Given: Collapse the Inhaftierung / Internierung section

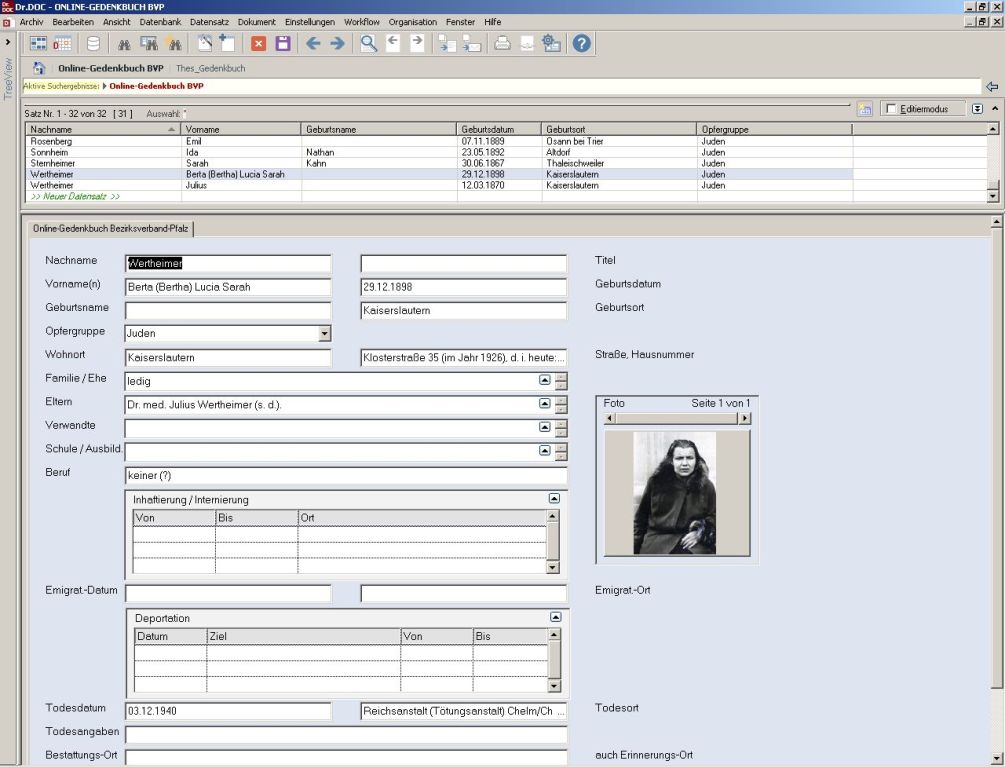Looking at the screenshot, I should (x=554, y=498).
